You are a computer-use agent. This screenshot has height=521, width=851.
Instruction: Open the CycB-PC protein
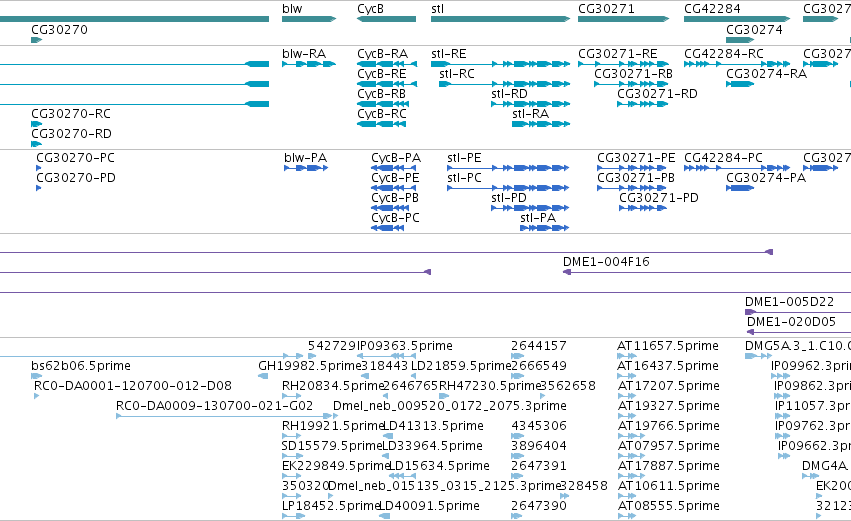coord(388,228)
